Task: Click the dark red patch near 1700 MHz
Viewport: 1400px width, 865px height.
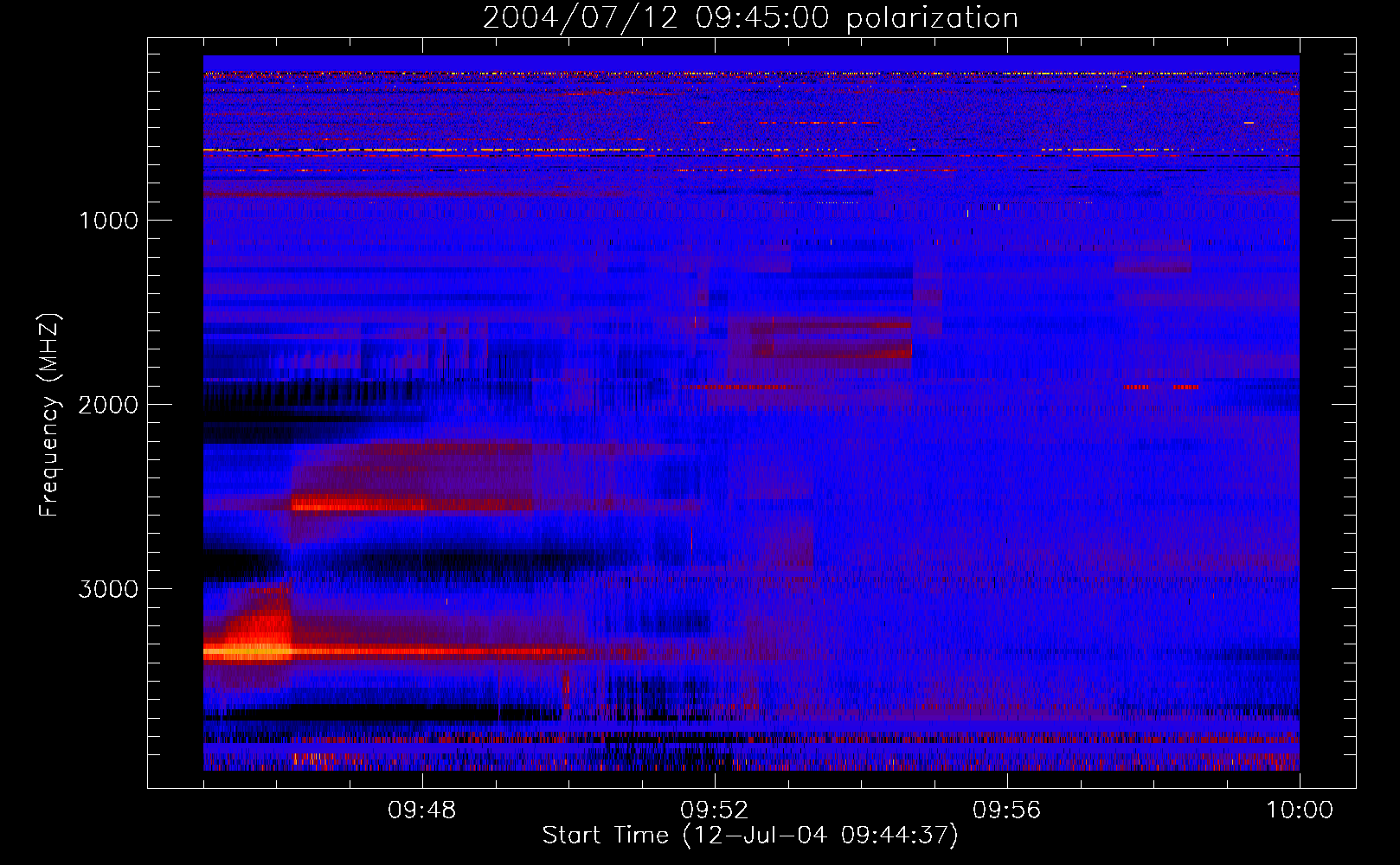Action: tap(832, 350)
